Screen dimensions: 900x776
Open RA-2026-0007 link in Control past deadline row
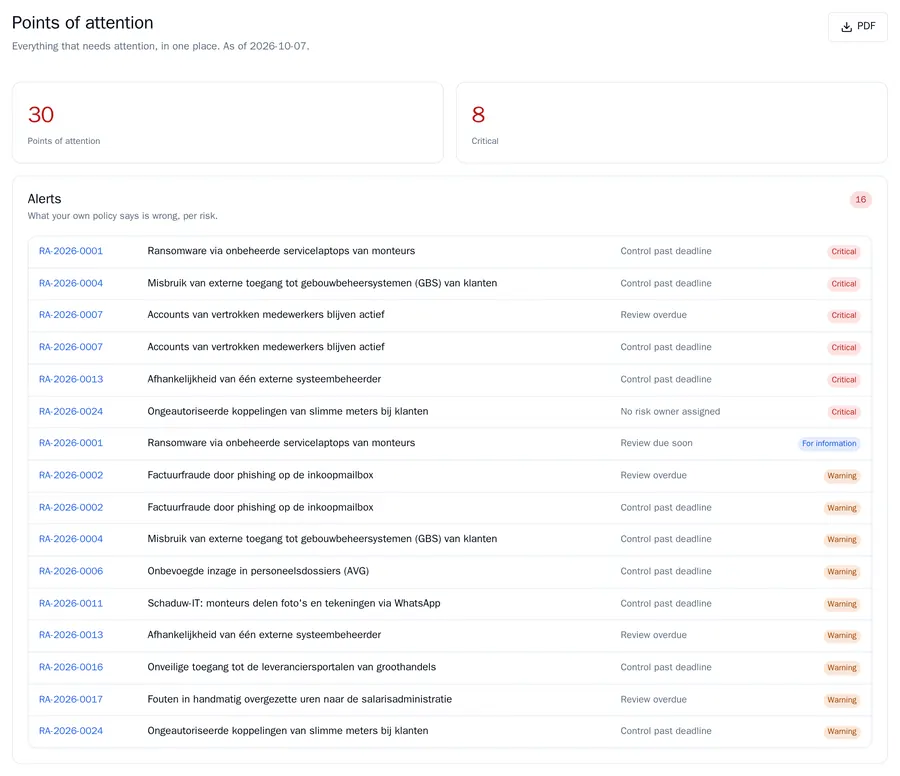tap(71, 347)
